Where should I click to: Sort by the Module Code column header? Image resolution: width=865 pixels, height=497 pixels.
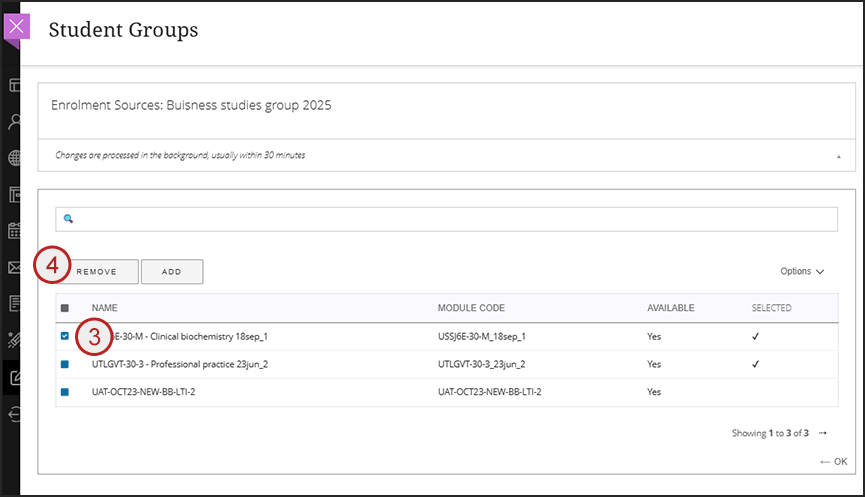click(471, 308)
